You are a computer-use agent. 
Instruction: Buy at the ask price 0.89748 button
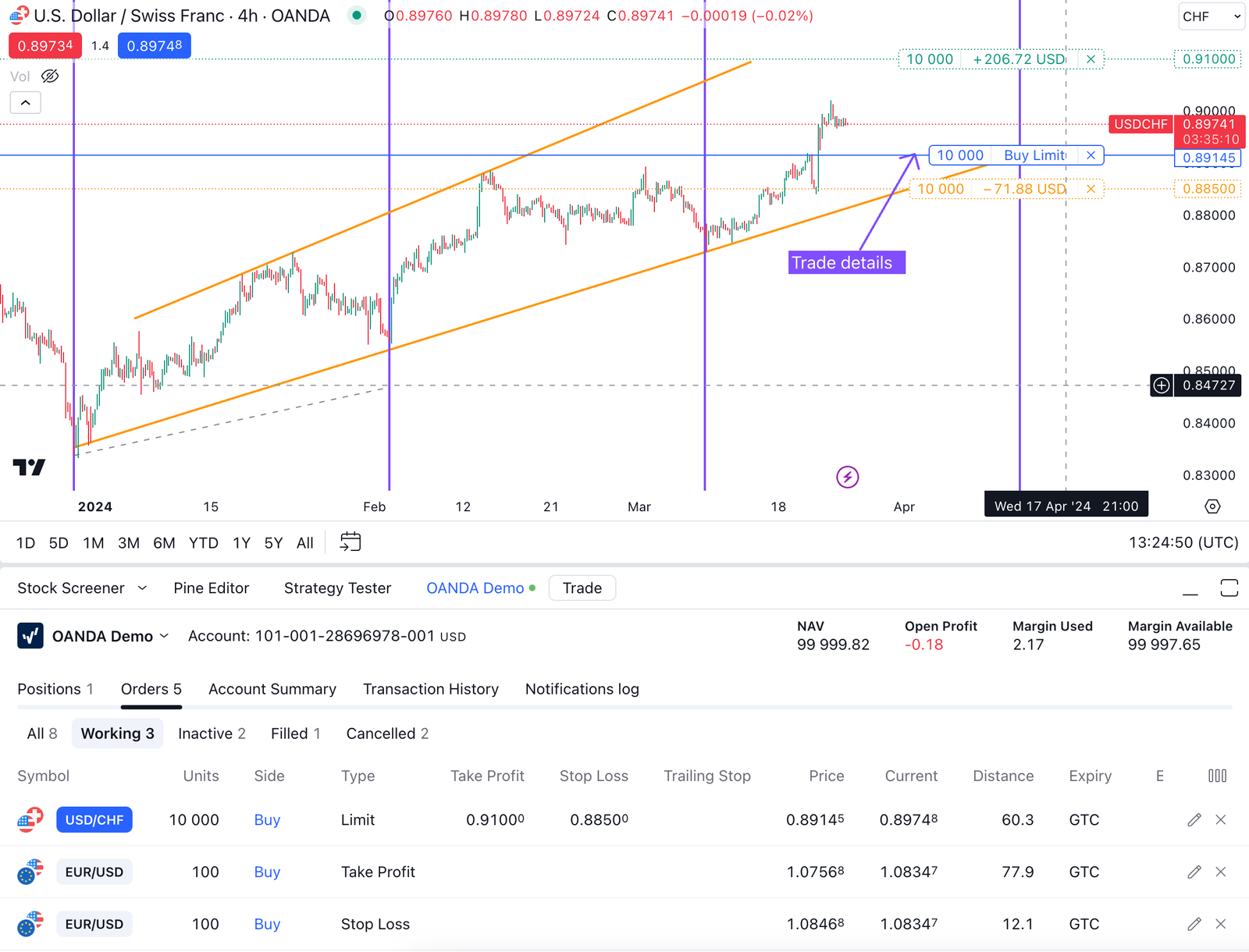point(154,45)
